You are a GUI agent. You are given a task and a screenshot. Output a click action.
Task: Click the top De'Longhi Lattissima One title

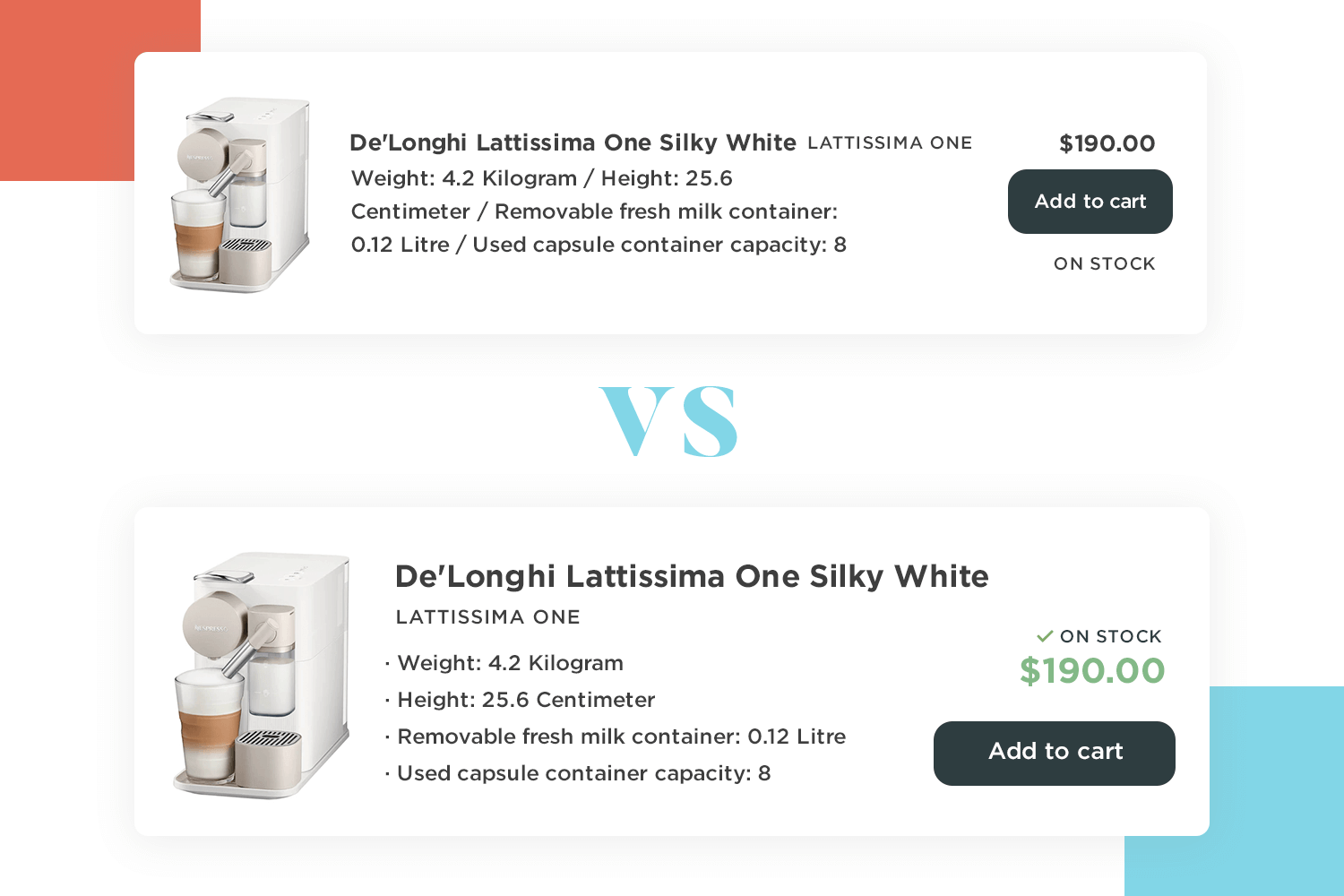(573, 142)
